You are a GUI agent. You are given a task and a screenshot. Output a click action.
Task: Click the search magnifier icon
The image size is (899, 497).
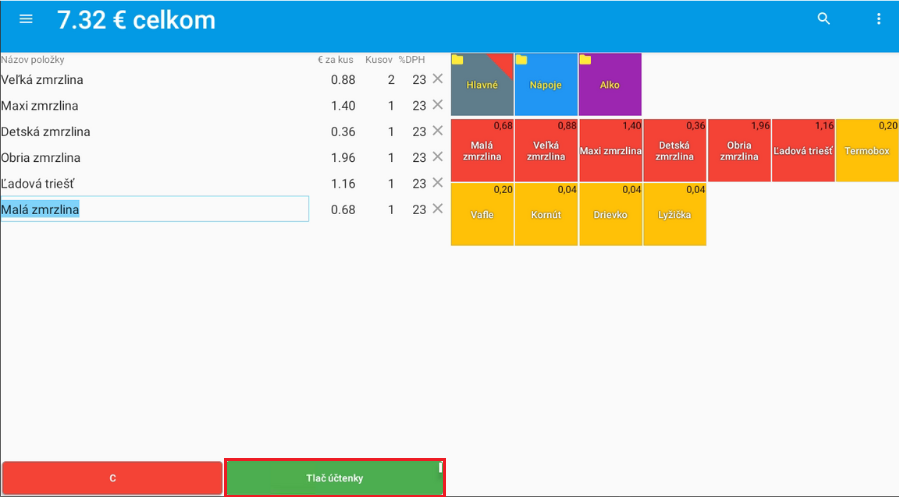coord(824,19)
